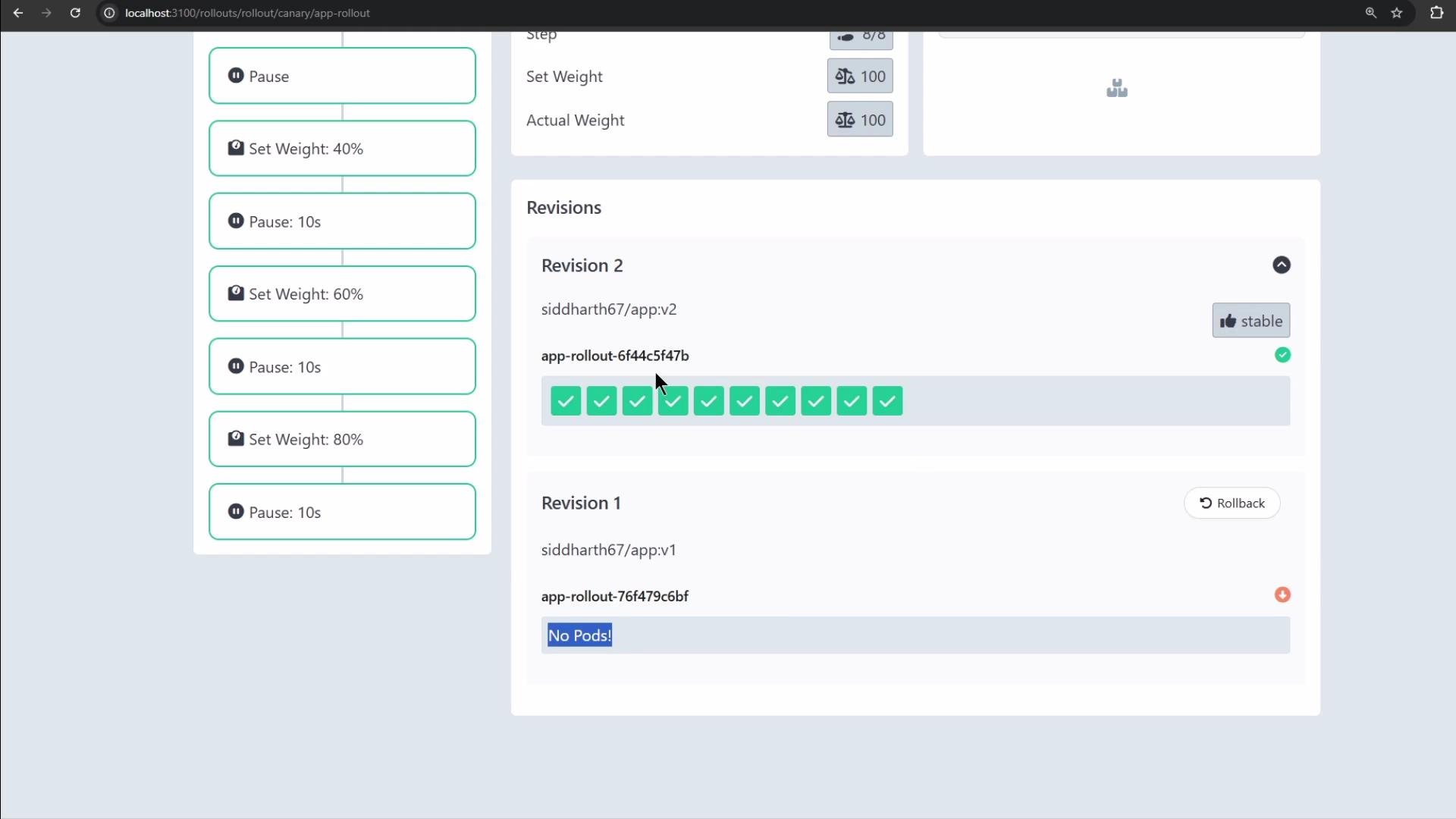Select the first Pause step
This screenshot has height=819, width=1456.
point(342,76)
